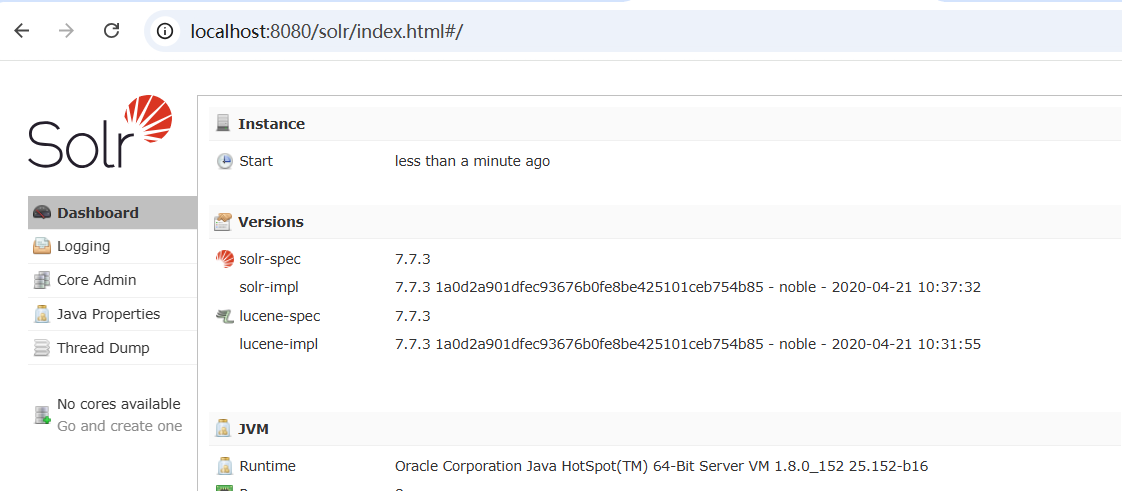Click the Lucene icon beside lucene-spec
The width and height of the screenshot is (1122, 491).
point(225,316)
